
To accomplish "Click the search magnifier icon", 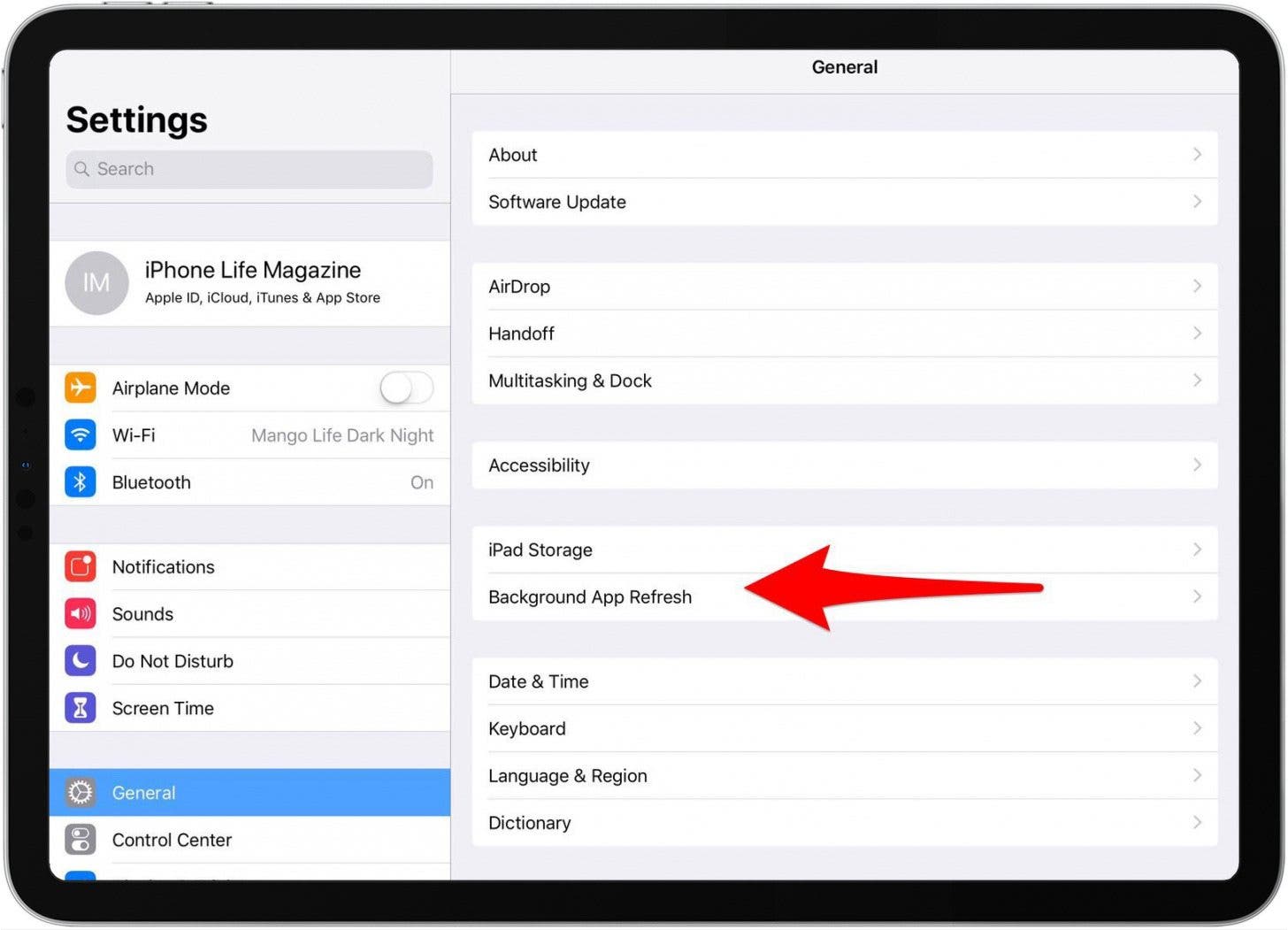I will click(82, 169).
